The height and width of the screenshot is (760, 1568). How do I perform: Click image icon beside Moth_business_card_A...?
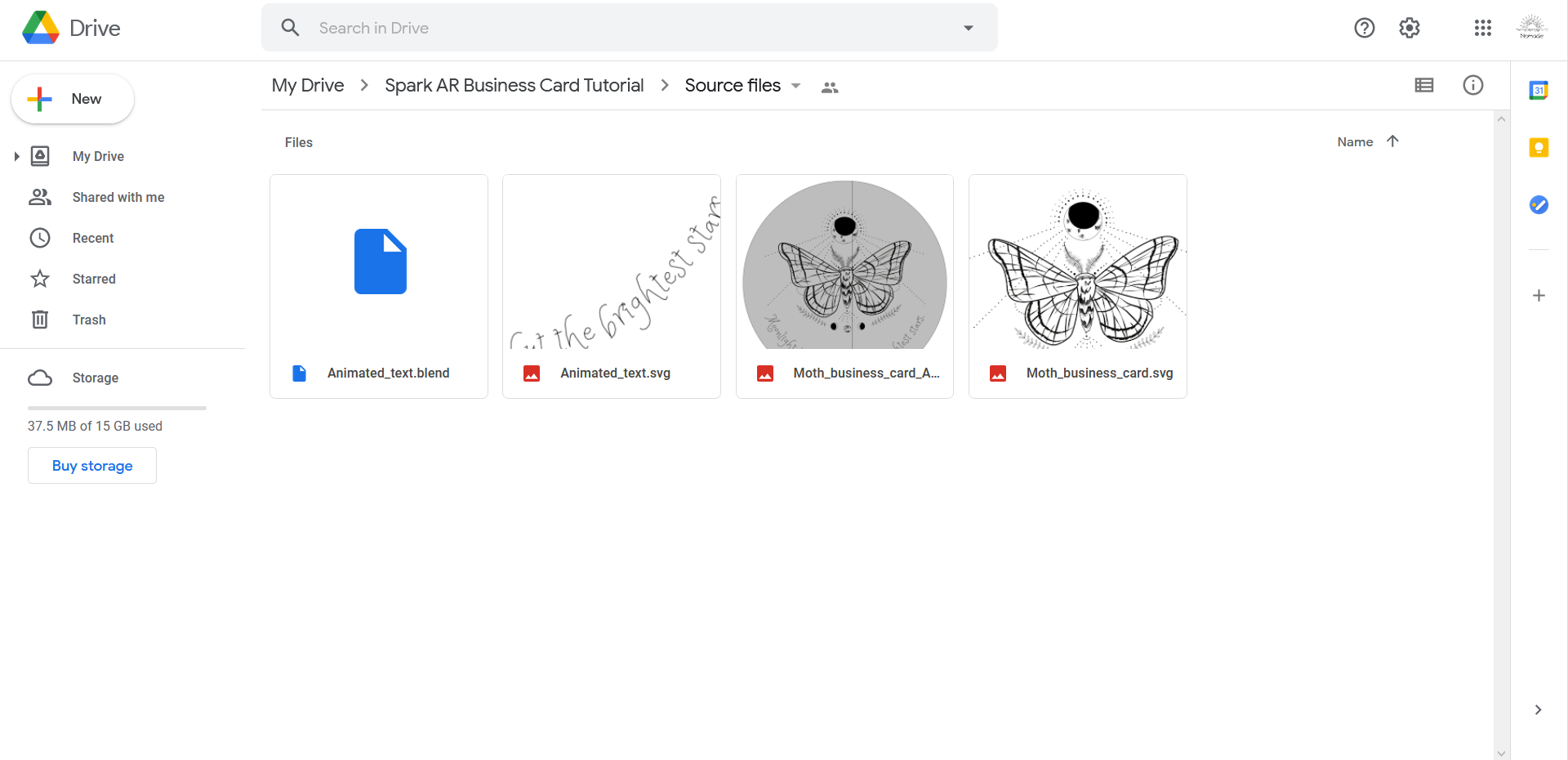pyautogui.click(x=765, y=373)
